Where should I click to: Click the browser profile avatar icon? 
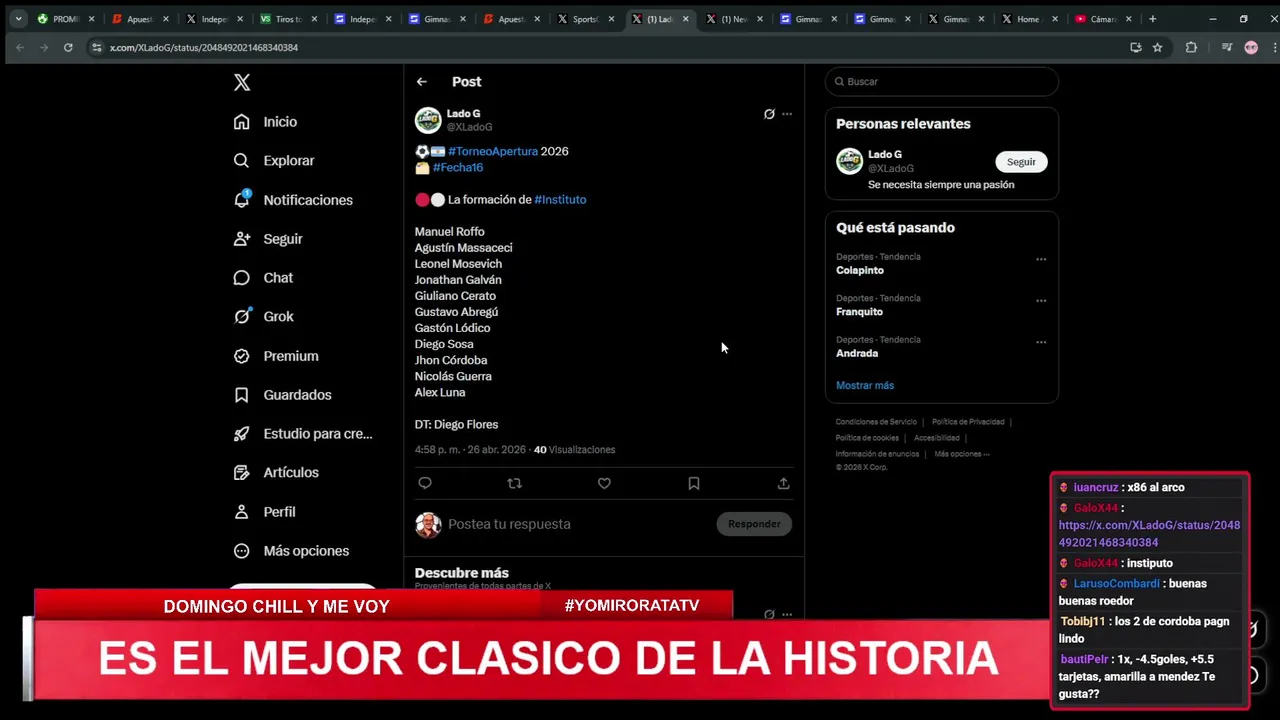(x=1251, y=47)
